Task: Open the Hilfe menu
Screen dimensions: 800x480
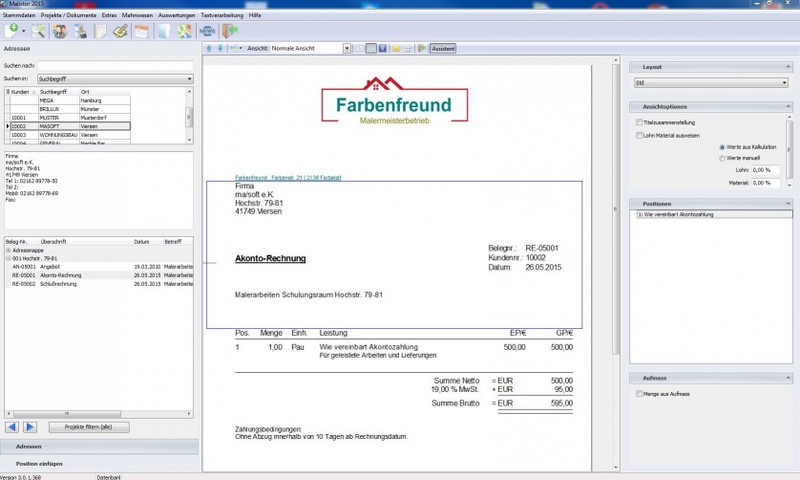Action: coord(255,15)
